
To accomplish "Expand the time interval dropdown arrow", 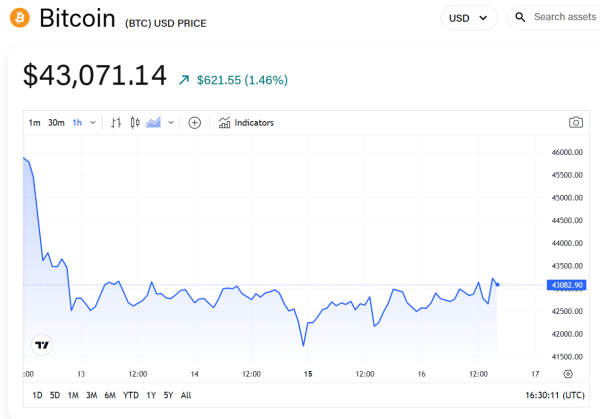I will tap(94, 123).
